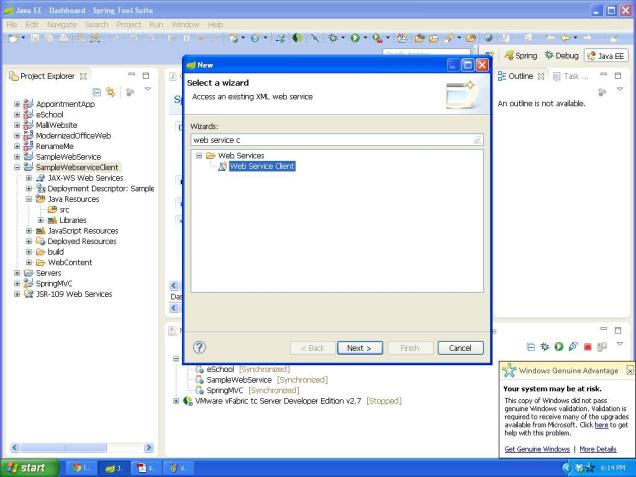Start server using green play icon in Servers view
The width and height of the screenshot is (636, 477).
(559, 346)
